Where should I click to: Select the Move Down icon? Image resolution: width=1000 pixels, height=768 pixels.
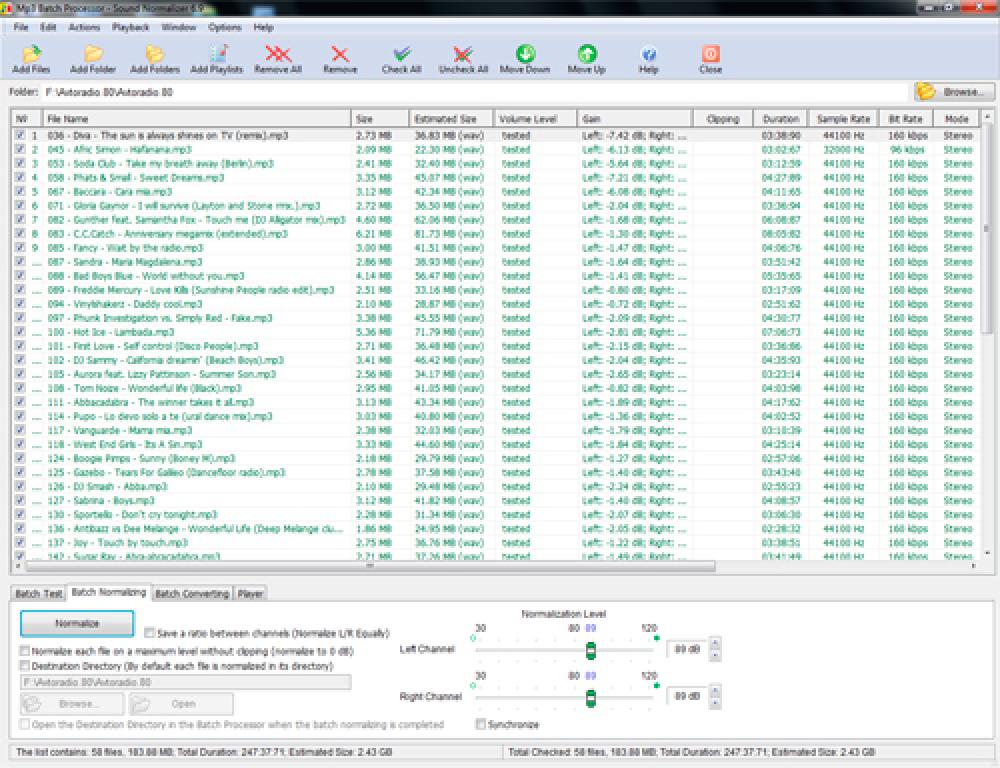pyautogui.click(x=527, y=56)
